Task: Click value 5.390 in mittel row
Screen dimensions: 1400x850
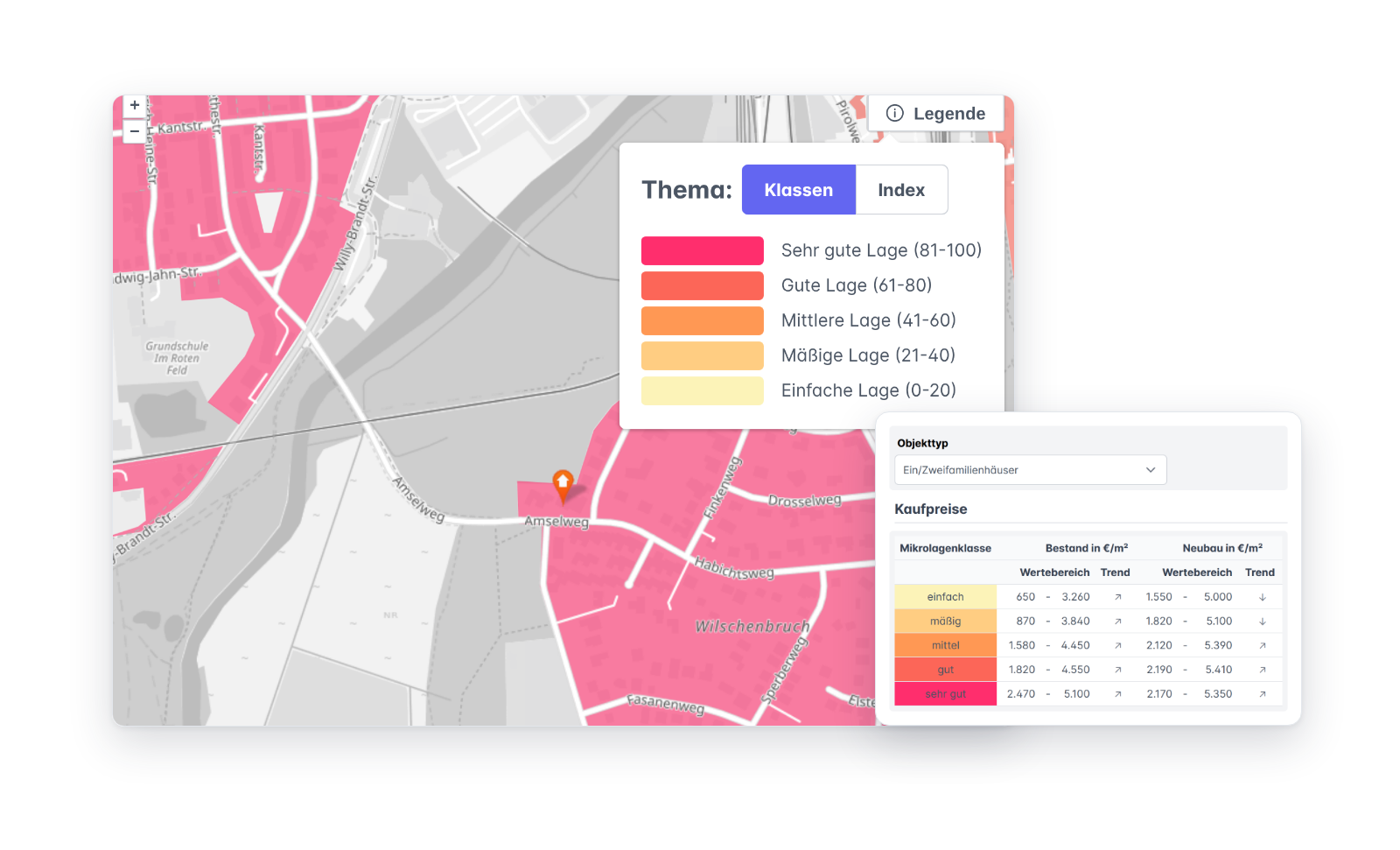Action: [1218, 645]
